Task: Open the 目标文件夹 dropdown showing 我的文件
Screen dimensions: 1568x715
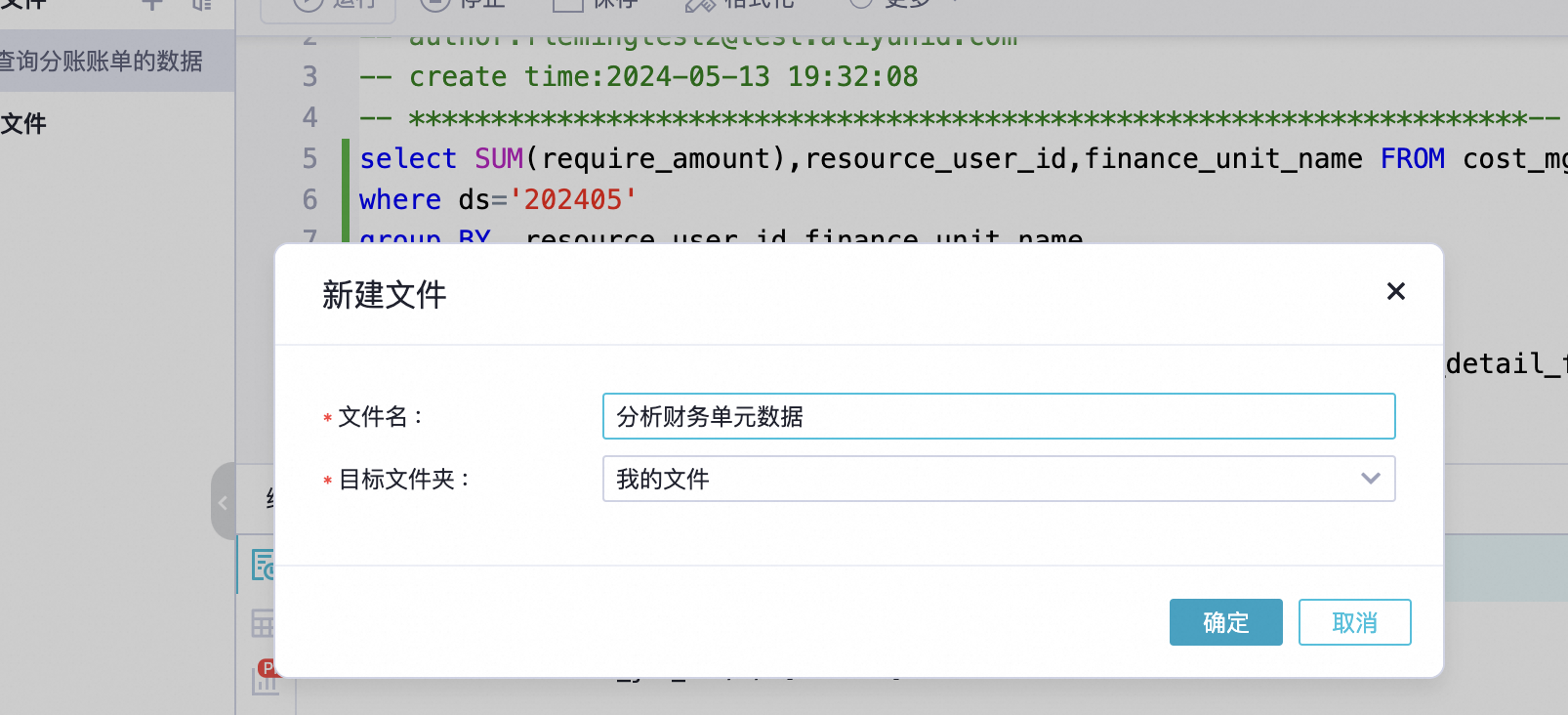Action: coord(999,479)
